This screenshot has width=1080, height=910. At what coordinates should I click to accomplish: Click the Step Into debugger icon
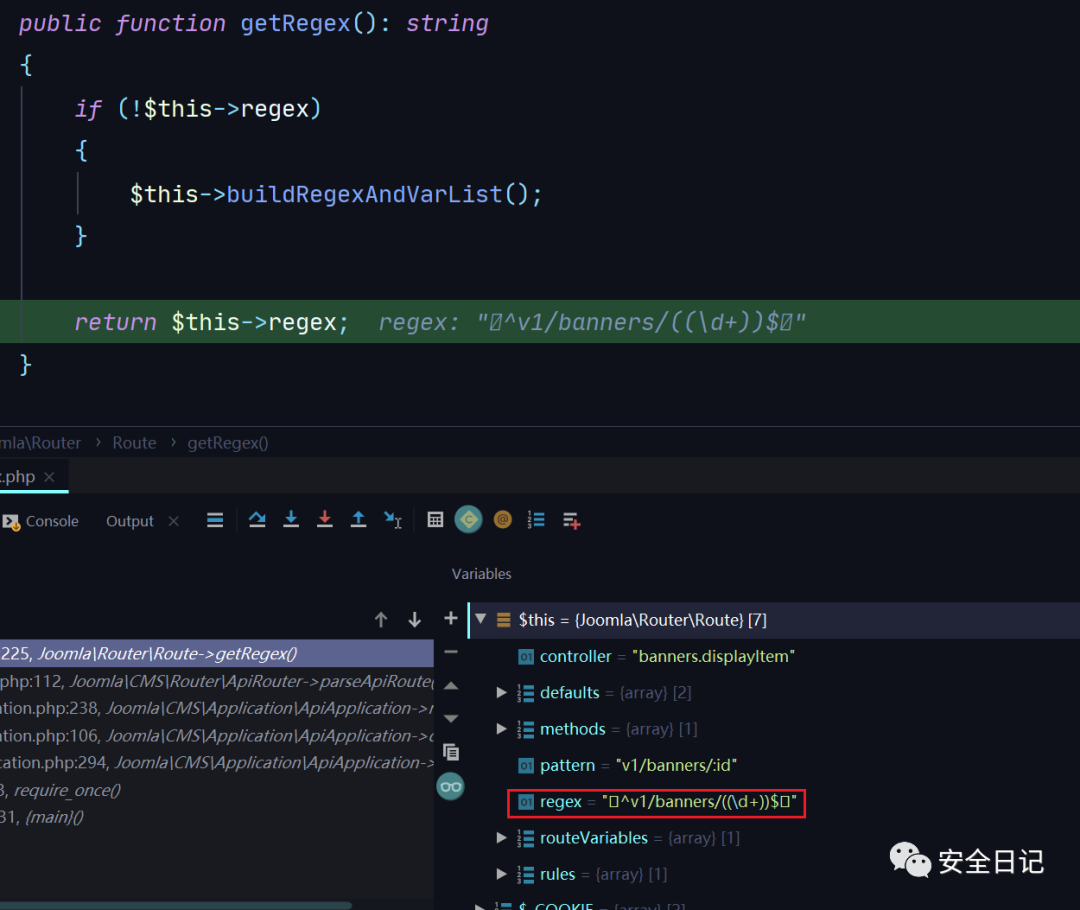coord(291,519)
